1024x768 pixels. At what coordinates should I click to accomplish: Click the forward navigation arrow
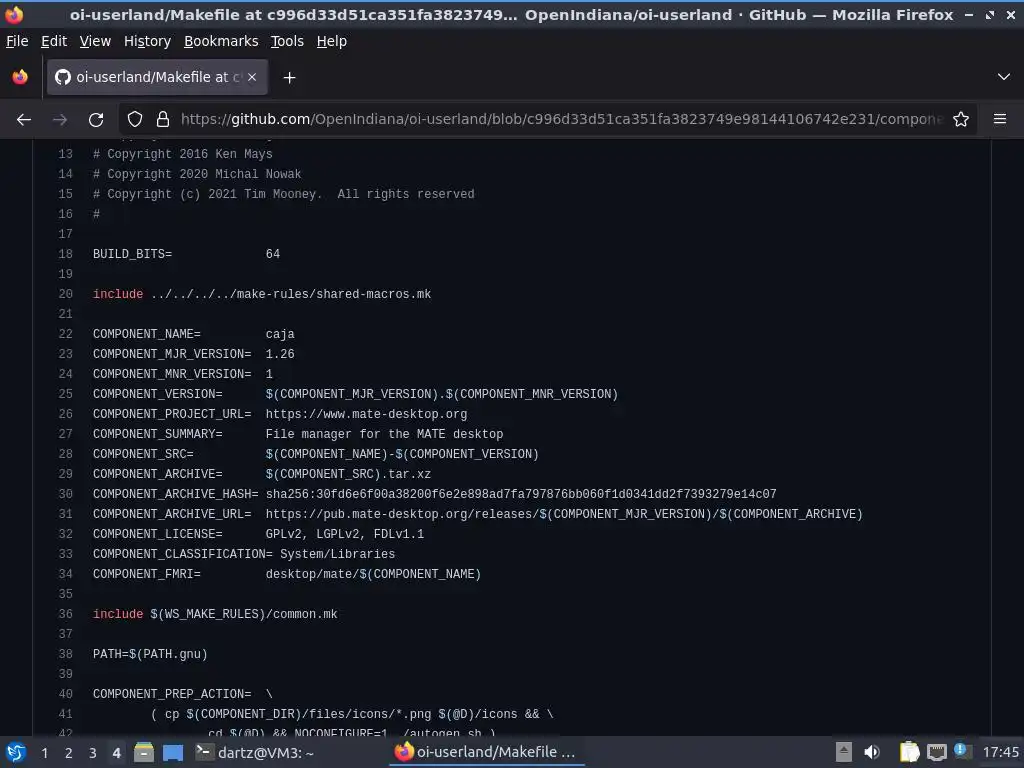pyautogui.click(x=60, y=120)
